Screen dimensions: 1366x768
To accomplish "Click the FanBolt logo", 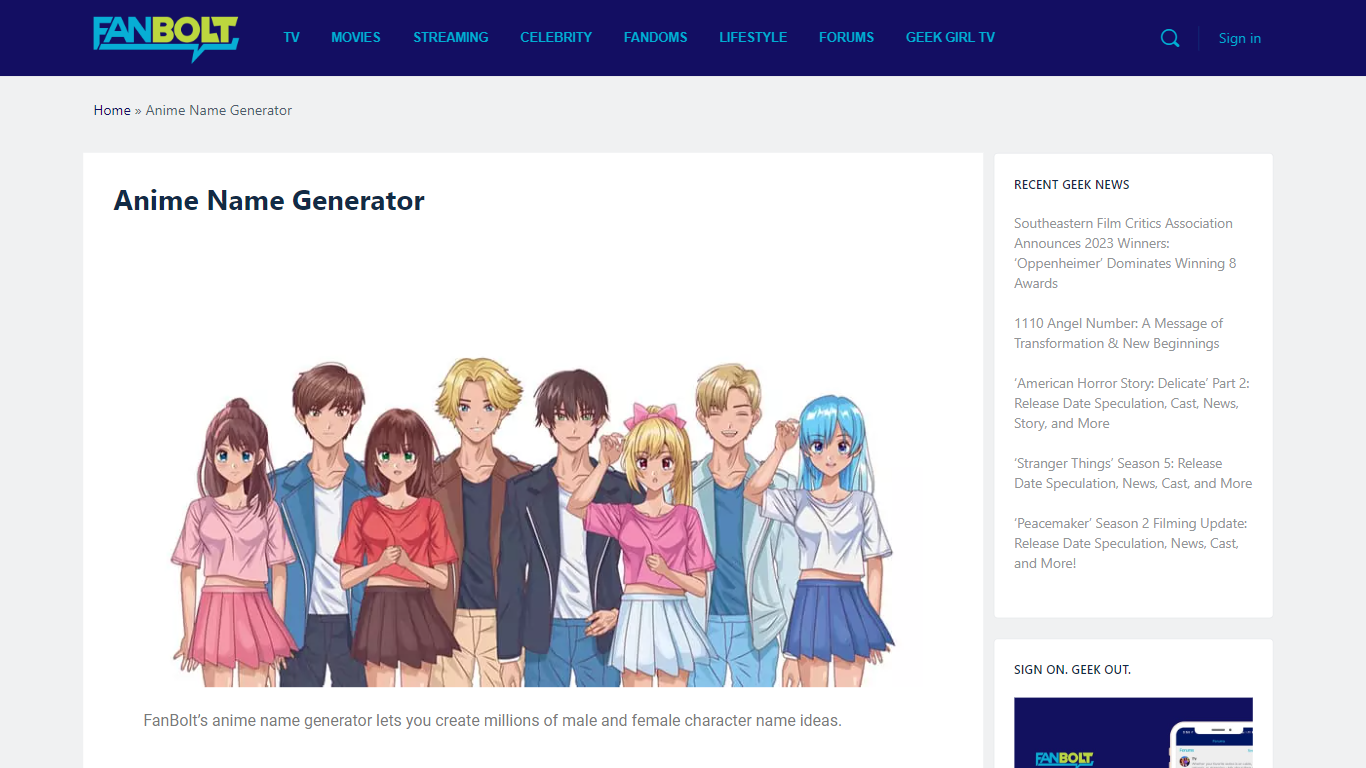I will click(165, 37).
